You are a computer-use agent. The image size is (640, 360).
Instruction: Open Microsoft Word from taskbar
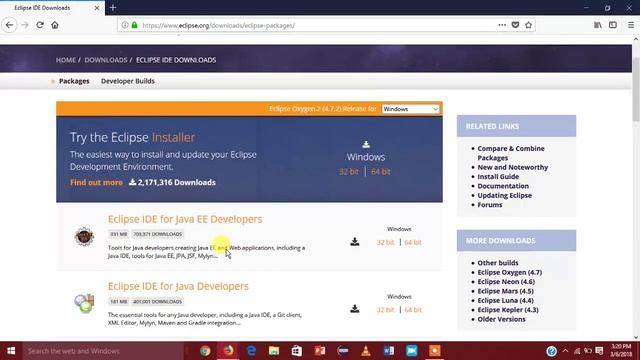point(389,351)
